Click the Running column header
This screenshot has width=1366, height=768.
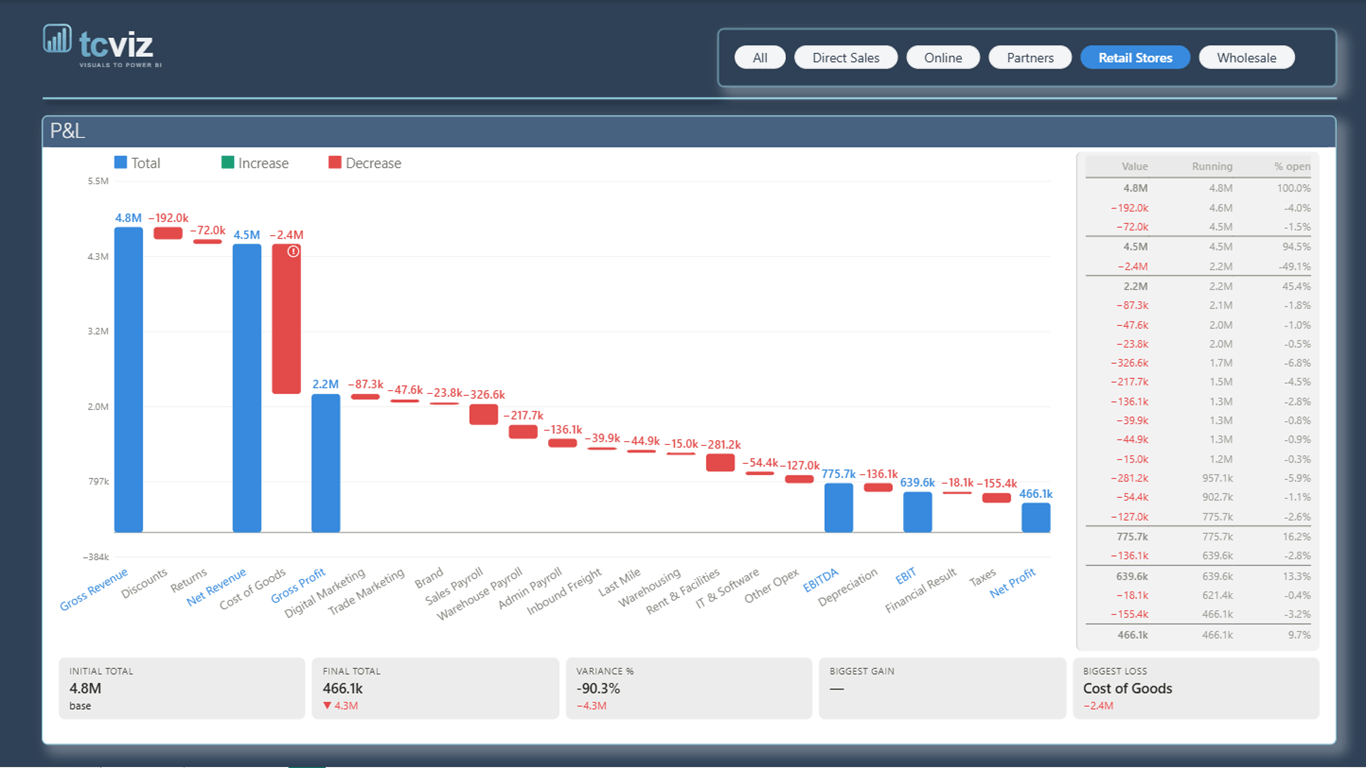pyautogui.click(x=1212, y=167)
